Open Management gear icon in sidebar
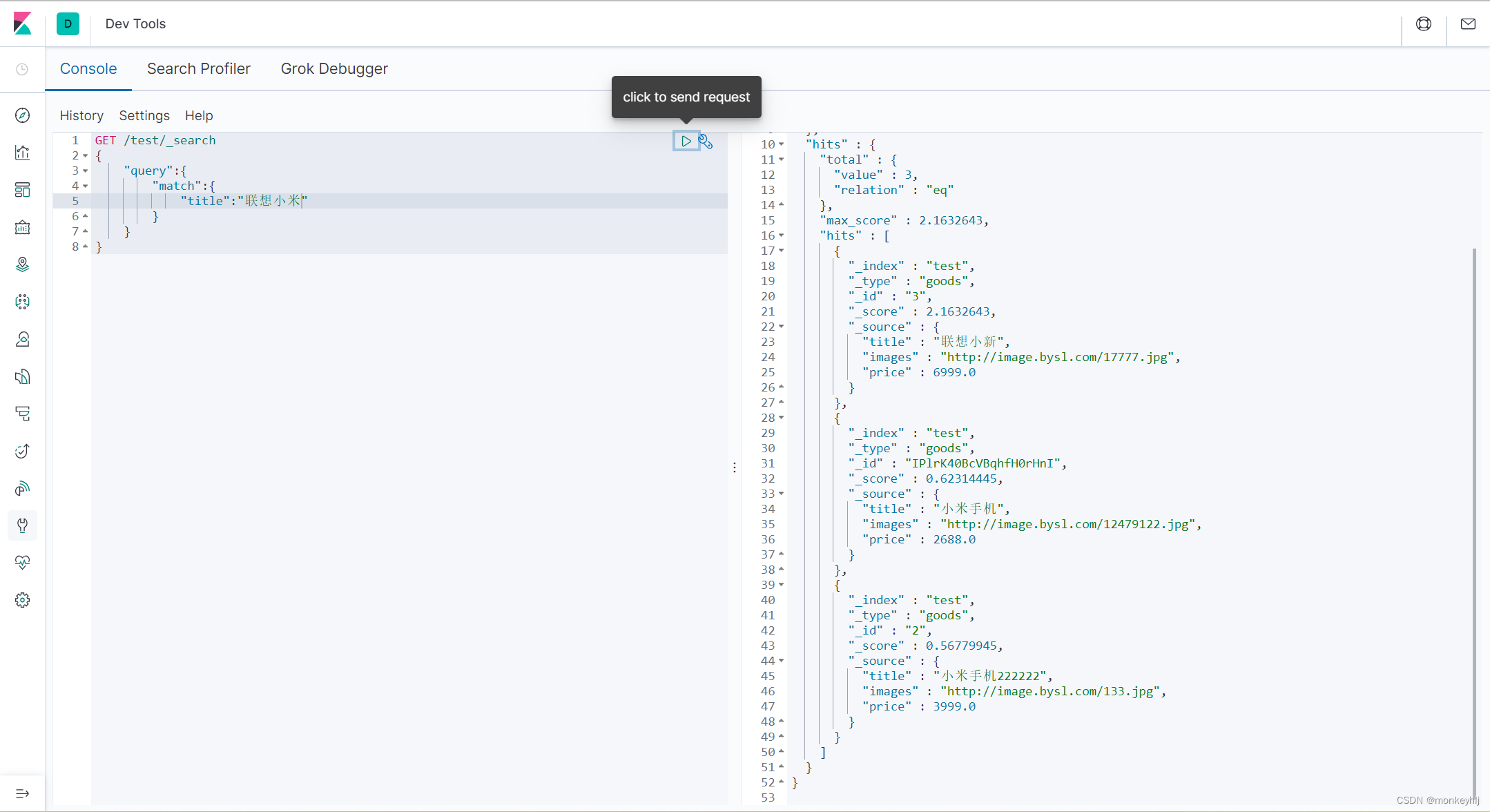The image size is (1490, 812). pos(22,600)
